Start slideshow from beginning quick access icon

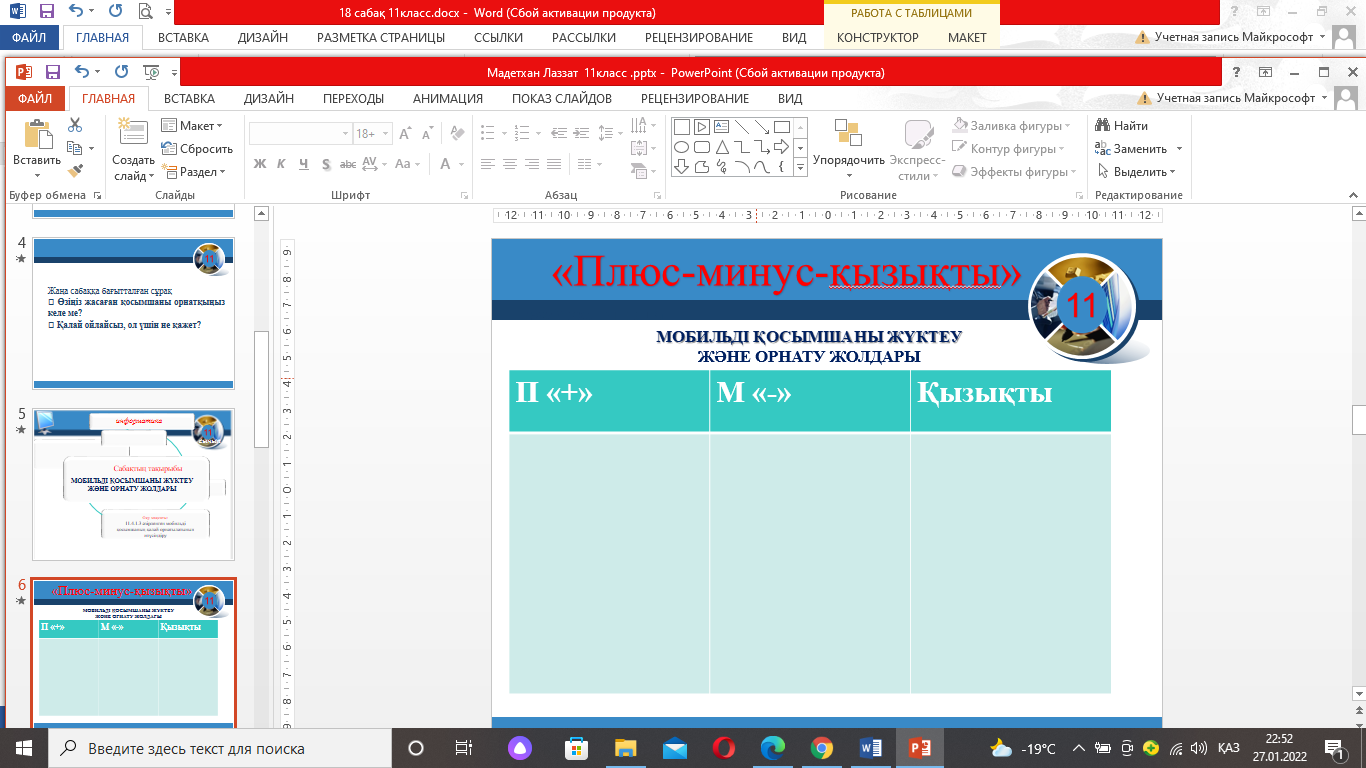[152, 72]
